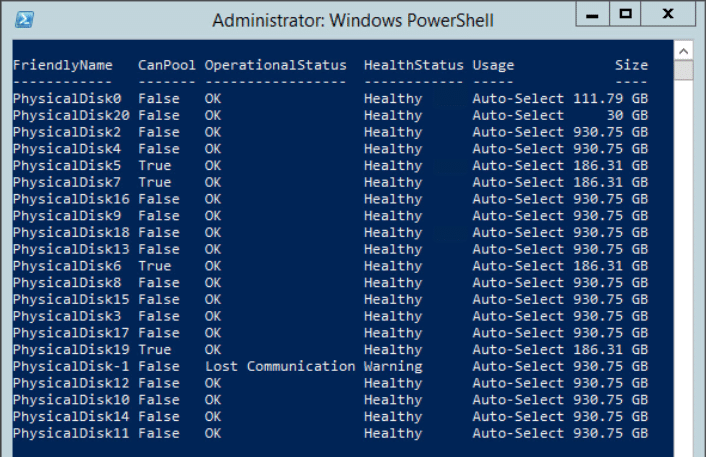
Task: Click the 186.31 GB size of PhysicalDisk19
Action: tap(611, 350)
